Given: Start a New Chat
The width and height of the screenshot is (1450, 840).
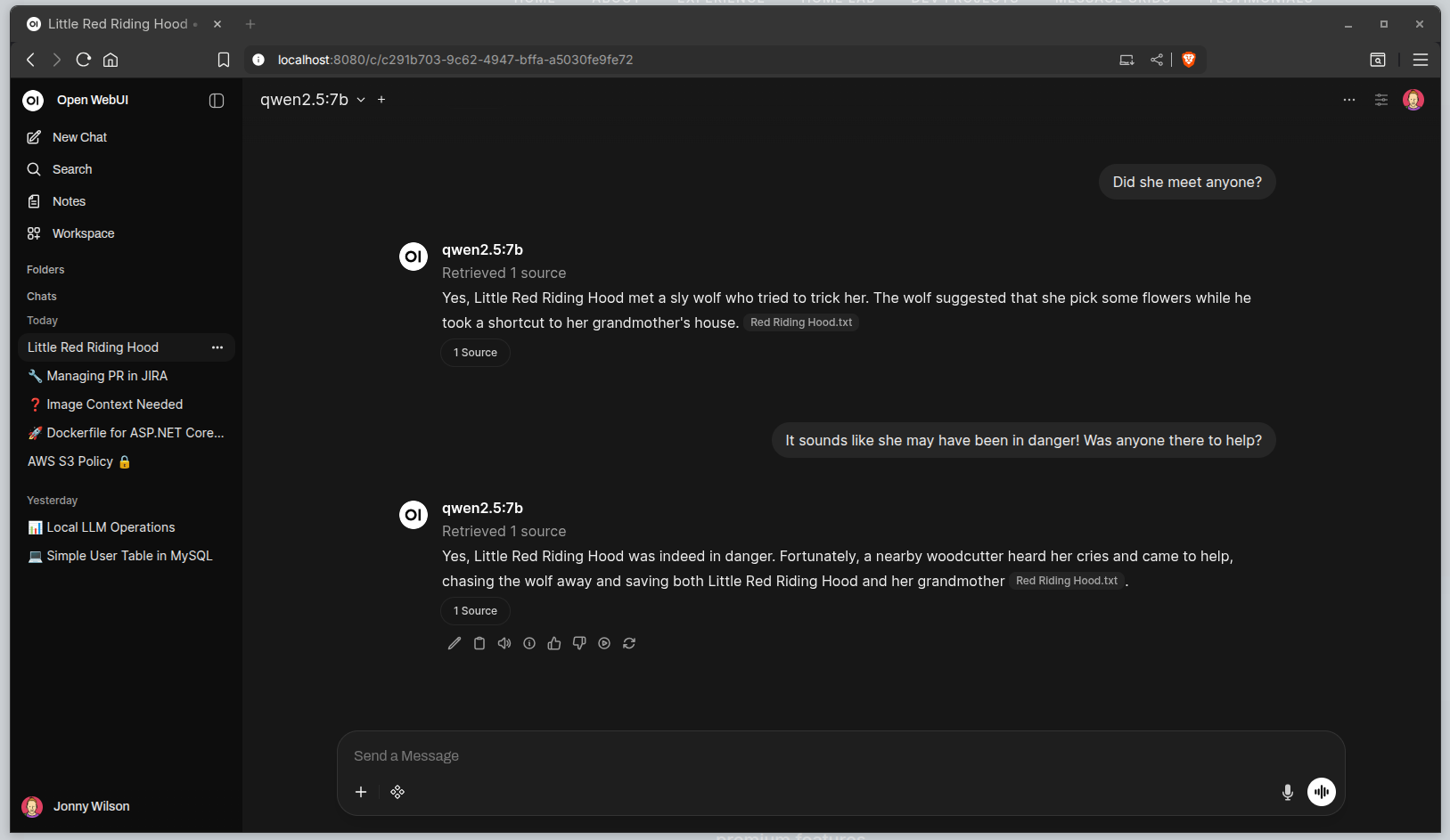Looking at the screenshot, I should (79, 137).
